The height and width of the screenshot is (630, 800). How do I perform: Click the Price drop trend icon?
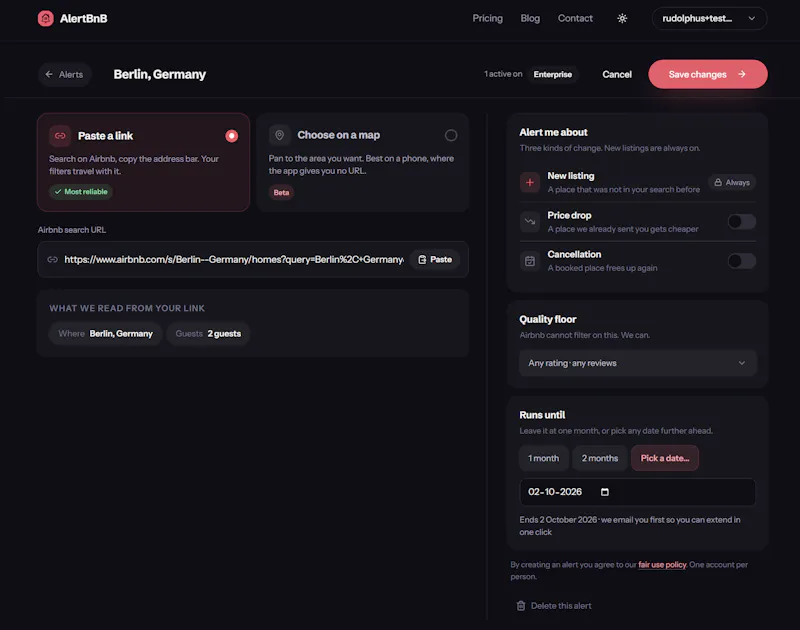pyautogui.click(x=530, y=222)
